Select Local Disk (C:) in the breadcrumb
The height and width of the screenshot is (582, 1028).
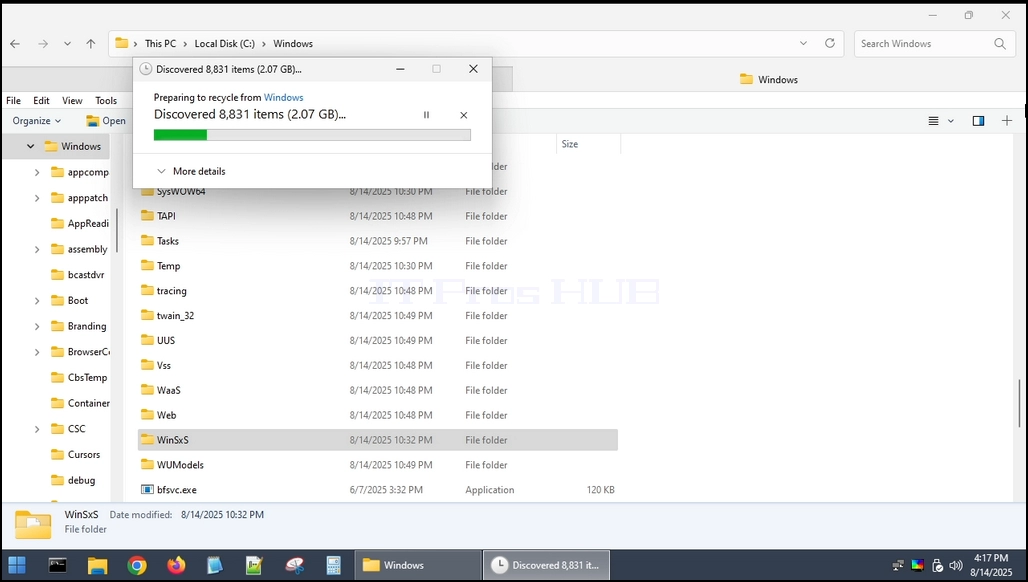coord(224,43)
